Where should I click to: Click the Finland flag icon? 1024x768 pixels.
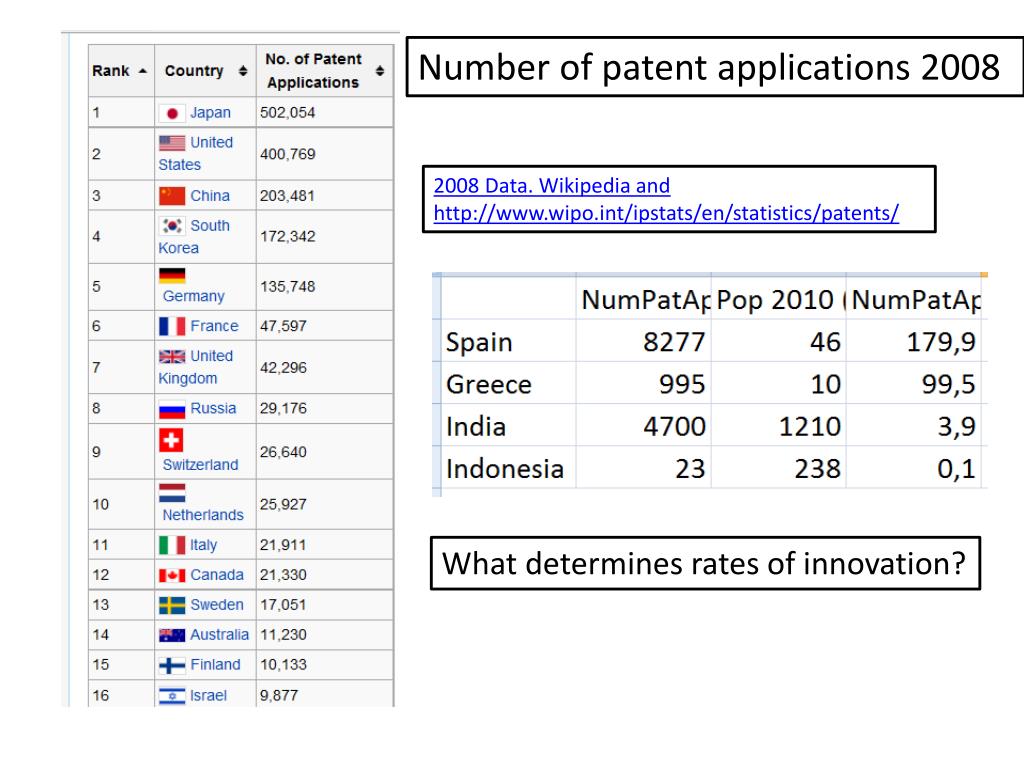[172, 665]
